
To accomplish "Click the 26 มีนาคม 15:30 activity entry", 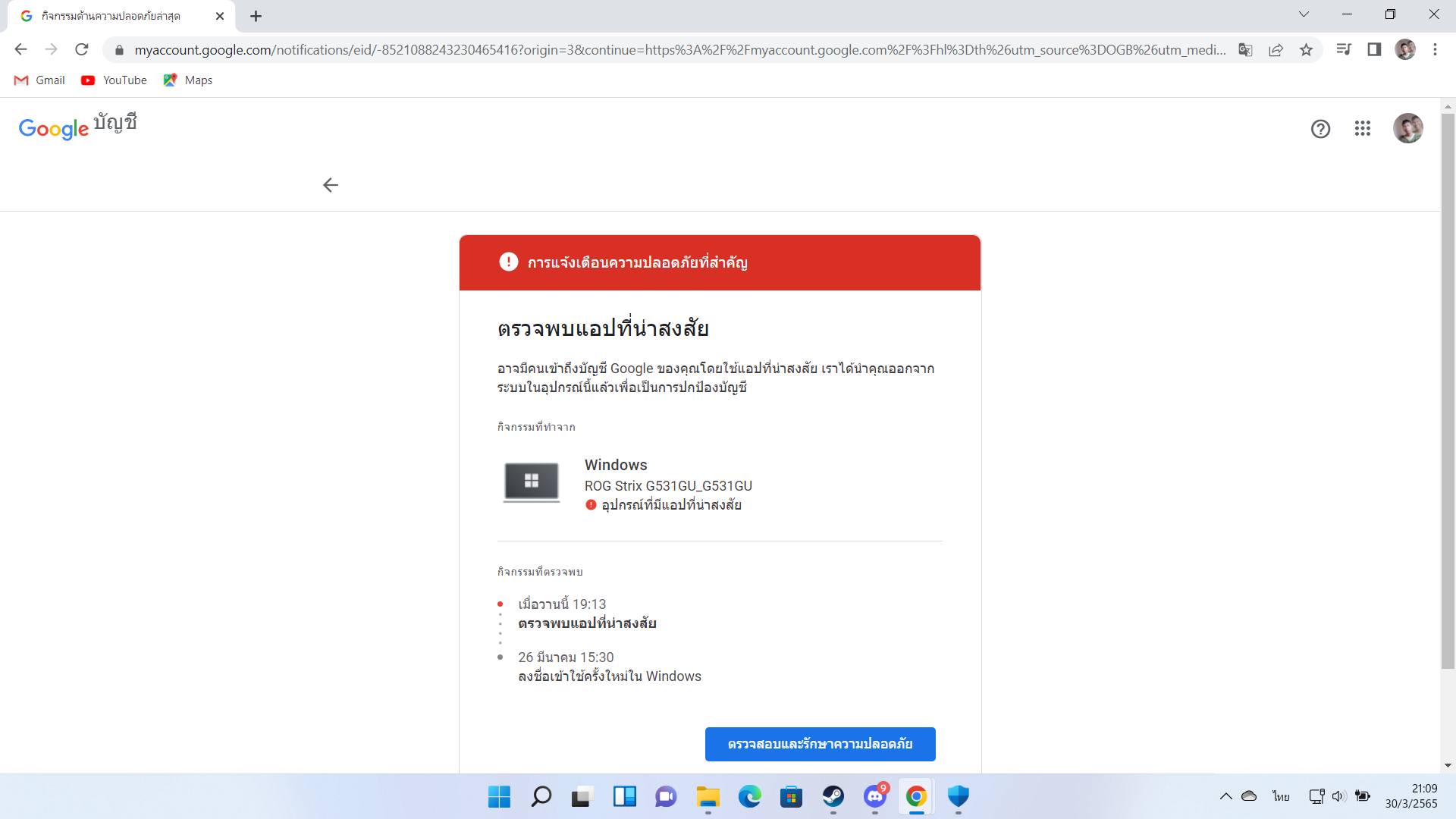I will coord(566,657).
